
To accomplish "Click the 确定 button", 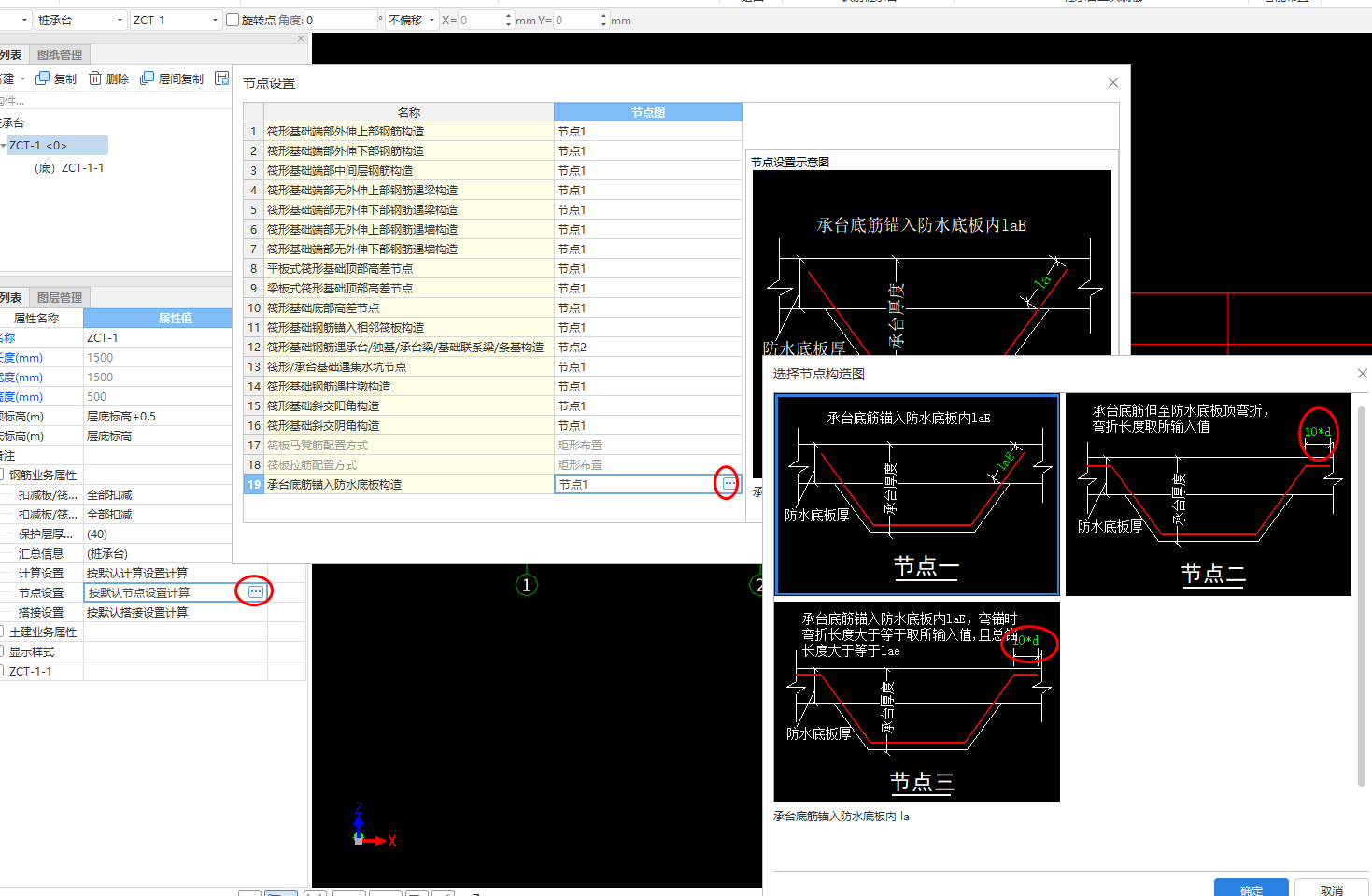I will click(1252, 889).
